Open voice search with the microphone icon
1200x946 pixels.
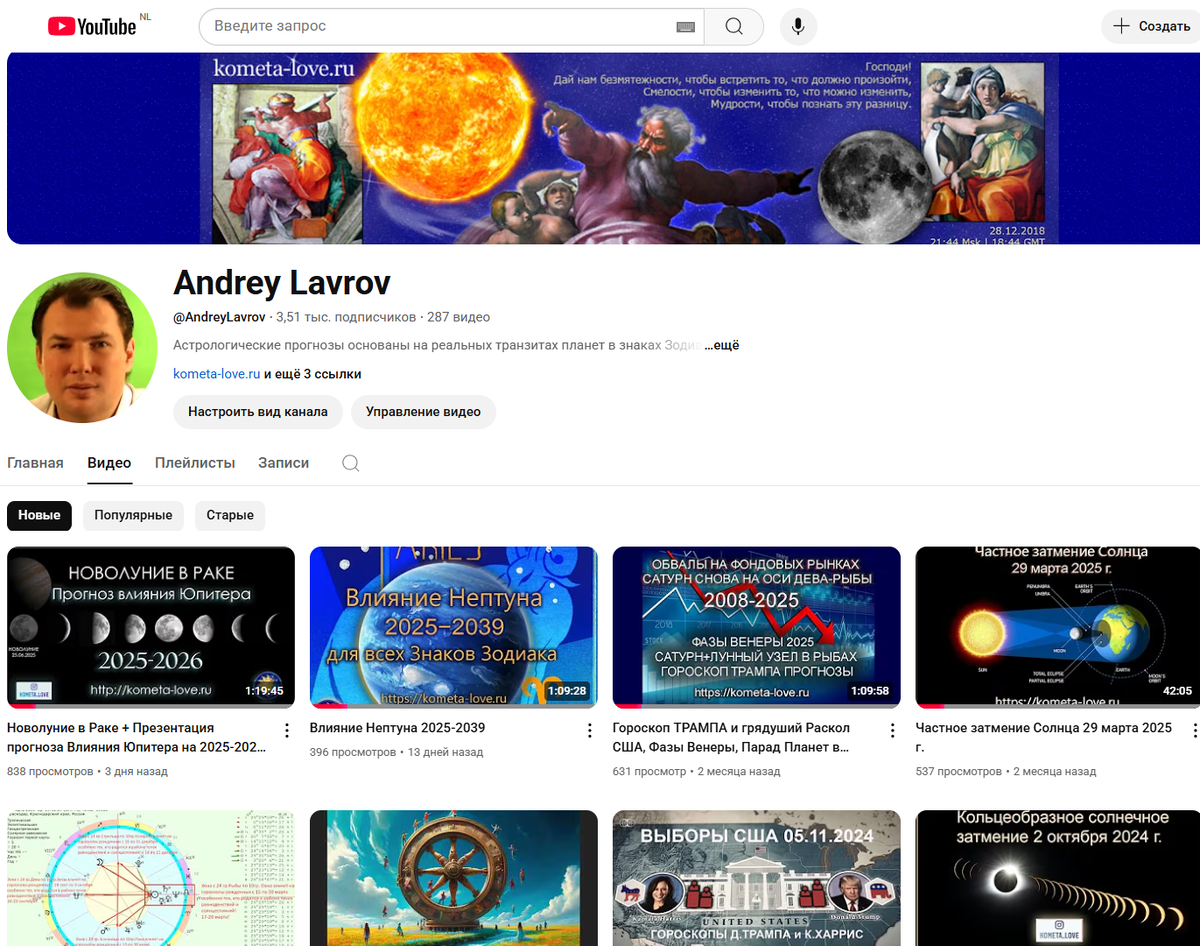coord(797,26)
